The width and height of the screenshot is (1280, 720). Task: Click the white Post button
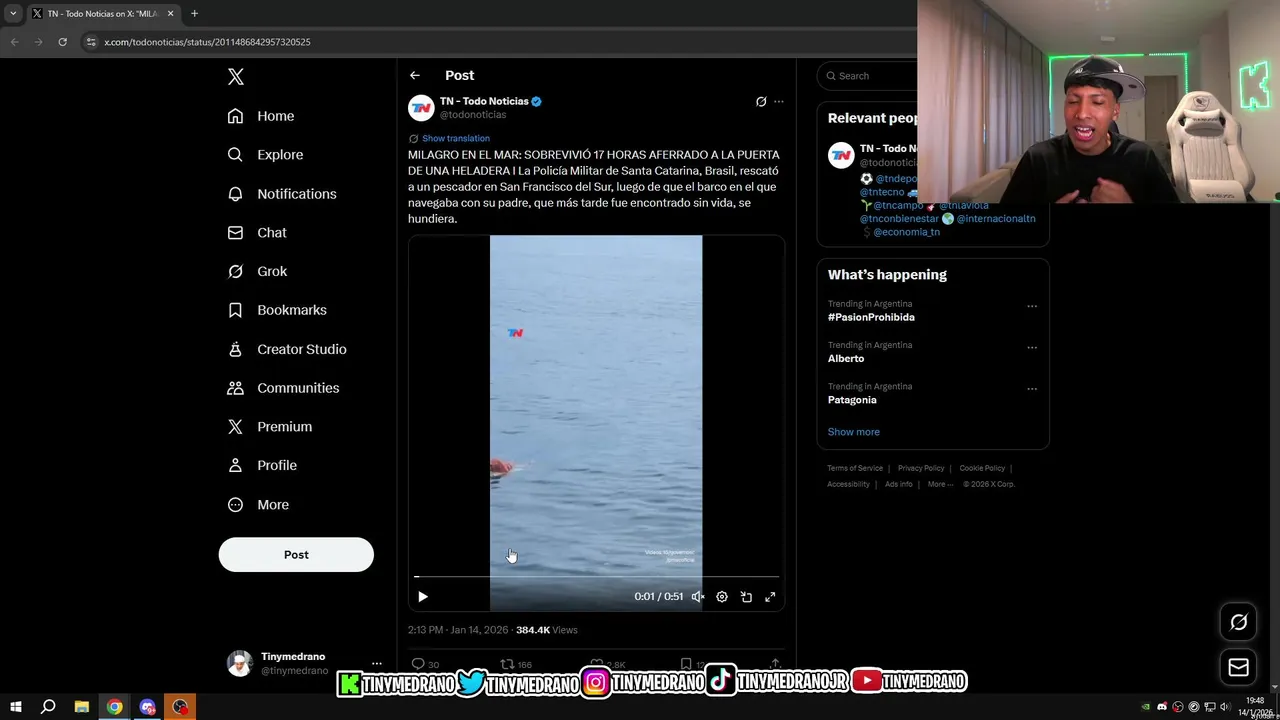pos(296,555)
